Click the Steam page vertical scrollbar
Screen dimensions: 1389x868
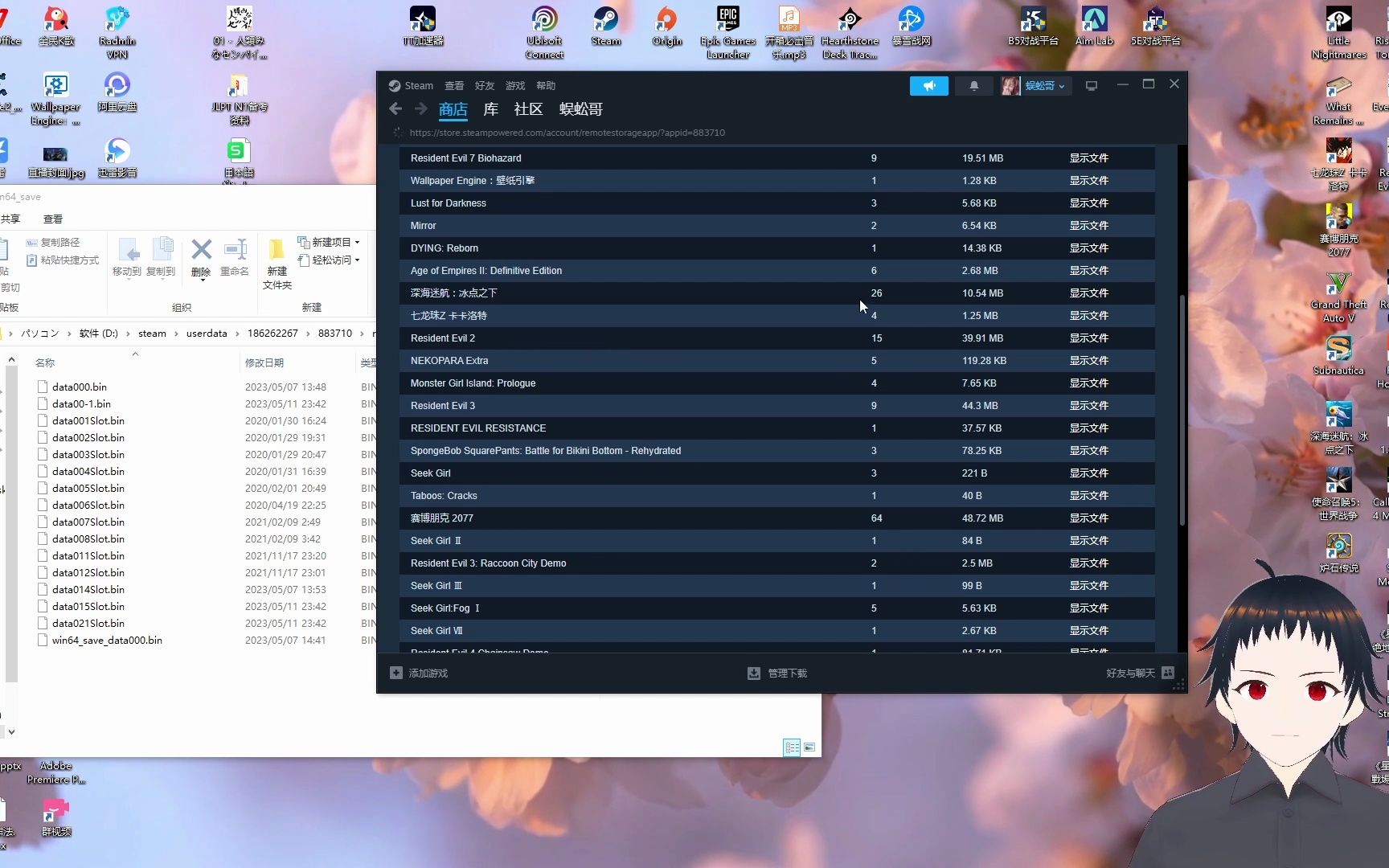(1182, 410)
